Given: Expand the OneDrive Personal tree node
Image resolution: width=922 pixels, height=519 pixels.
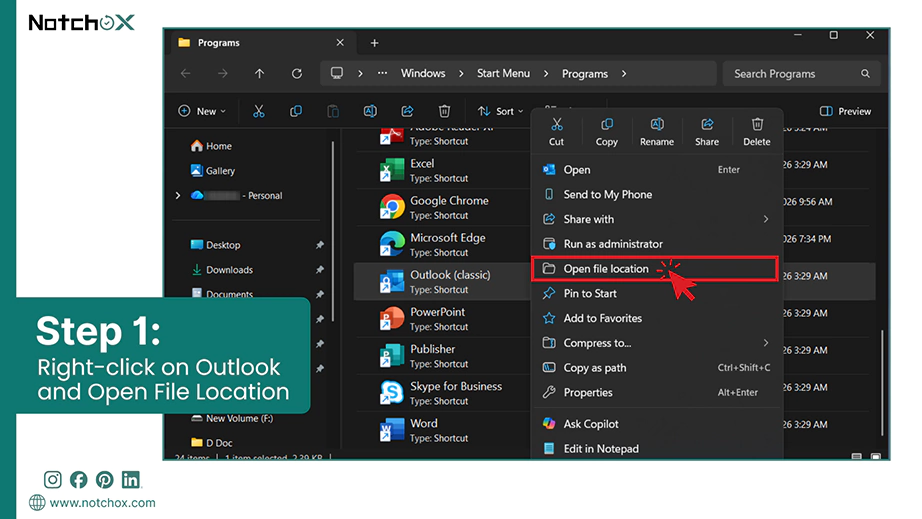Looking at the screenshot, I should click(x=178, y=195).
